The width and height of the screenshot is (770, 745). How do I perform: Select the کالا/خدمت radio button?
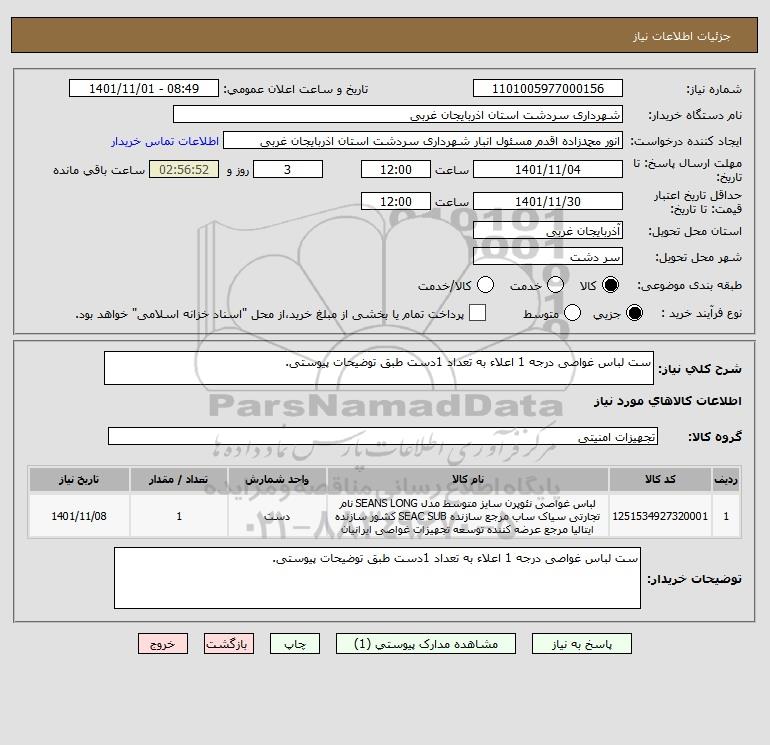[486, 285]
